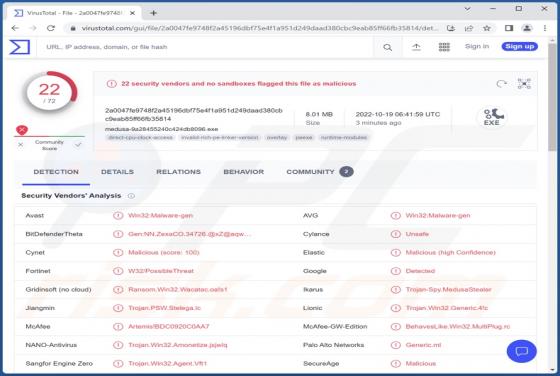Click the browser address bar URL

point(259,28)
